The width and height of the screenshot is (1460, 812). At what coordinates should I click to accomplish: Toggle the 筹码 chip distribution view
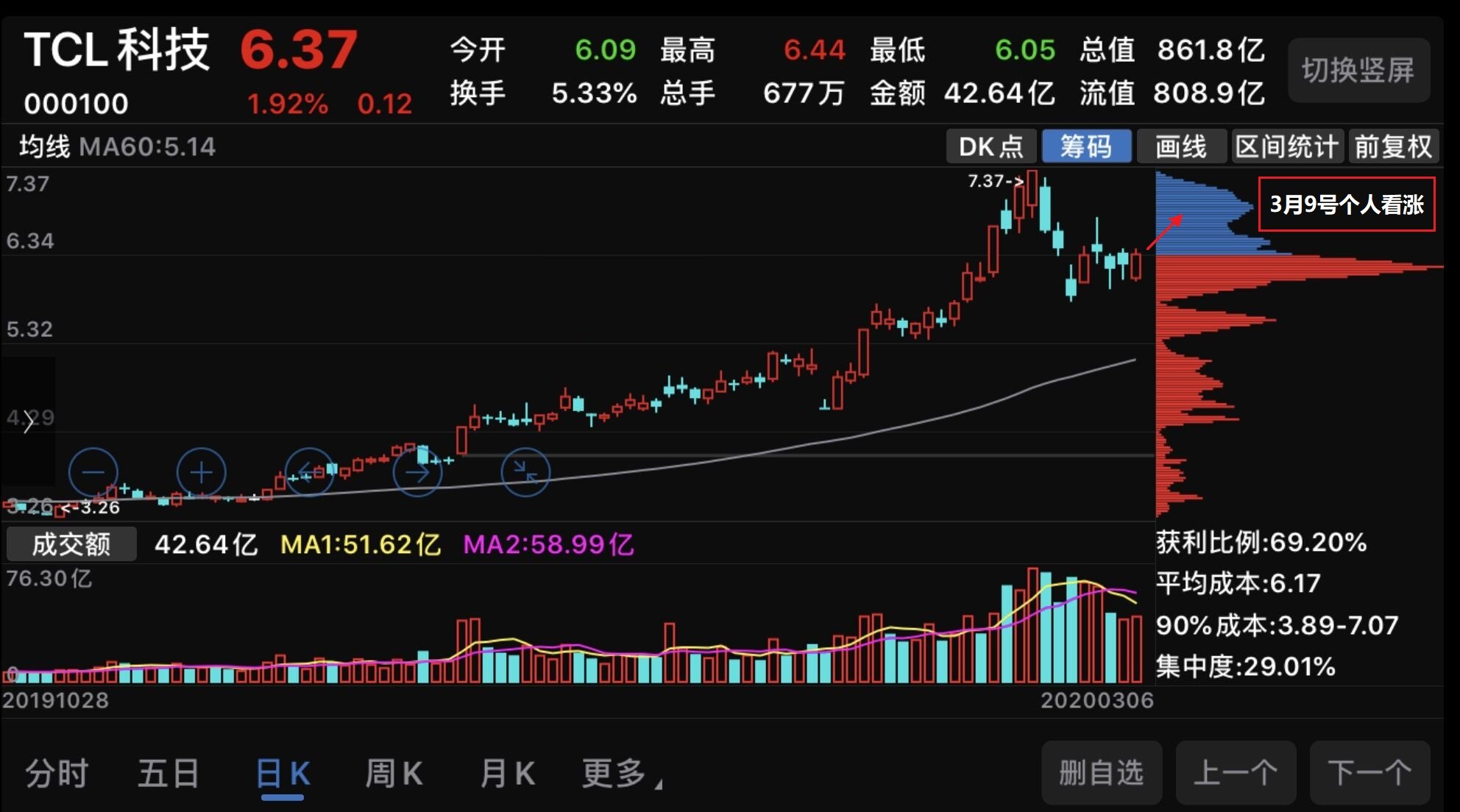[x=1086, y=146]
